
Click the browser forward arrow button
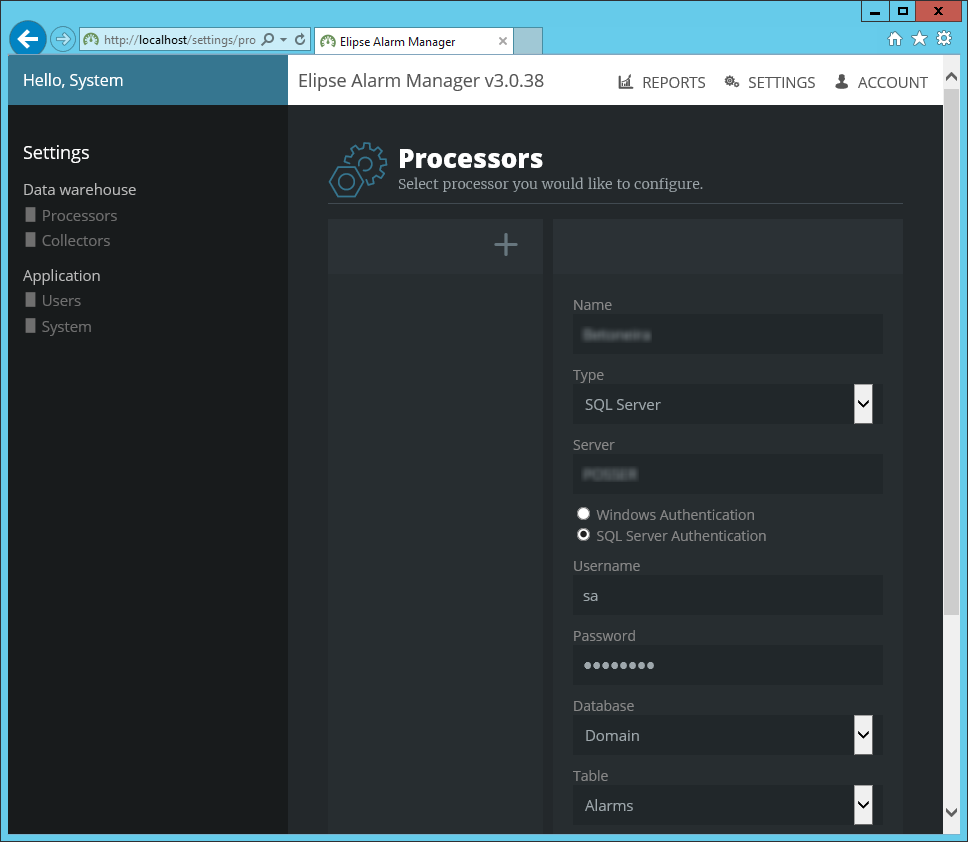click(x=63, y=40)
